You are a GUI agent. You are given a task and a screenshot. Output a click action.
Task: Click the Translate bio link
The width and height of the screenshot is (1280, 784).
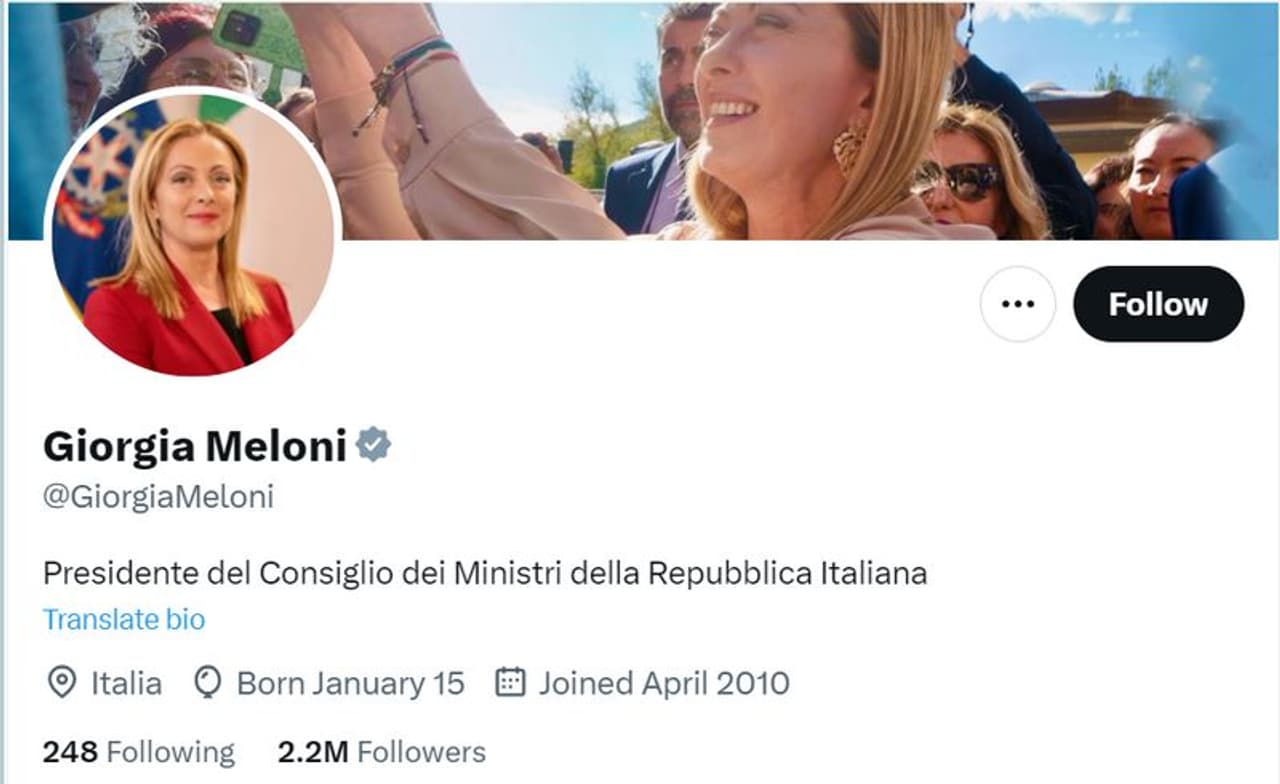(x=124, y=620)
